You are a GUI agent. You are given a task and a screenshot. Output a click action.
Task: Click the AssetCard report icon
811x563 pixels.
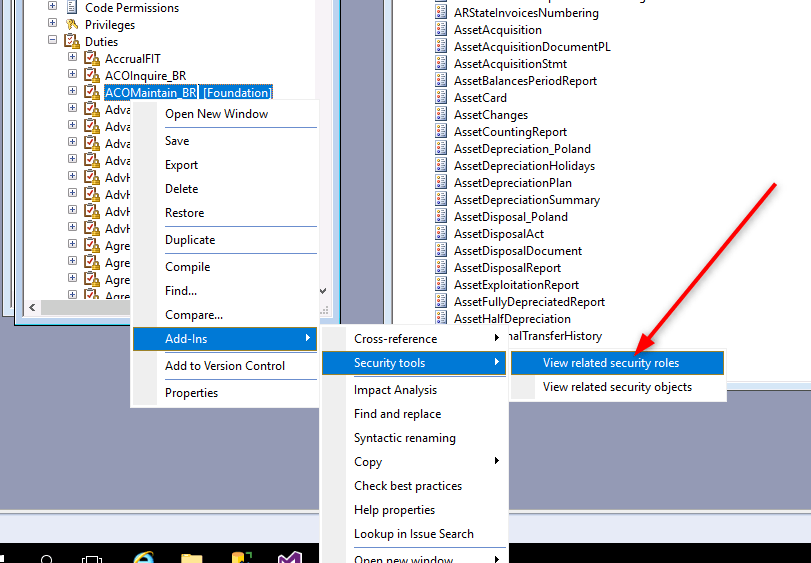(x=442, y=98)
